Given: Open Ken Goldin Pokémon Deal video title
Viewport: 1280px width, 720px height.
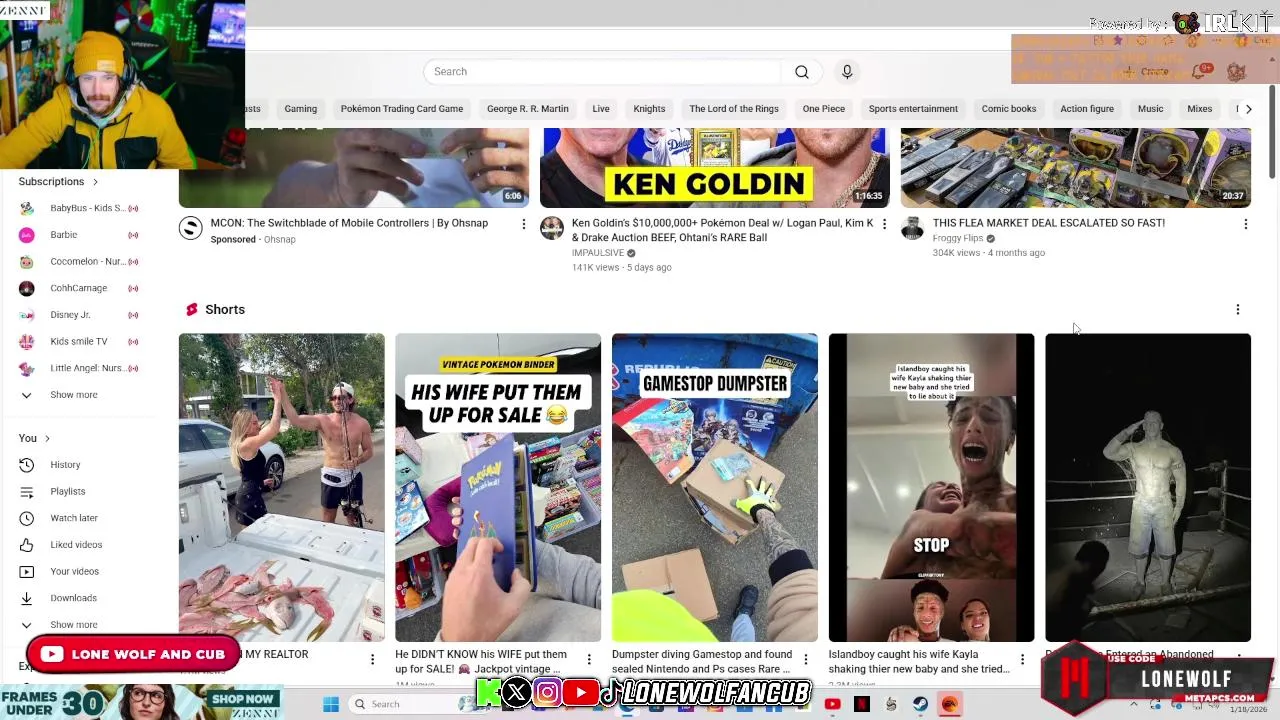Looking at the screenshot, I should point(722,230).
